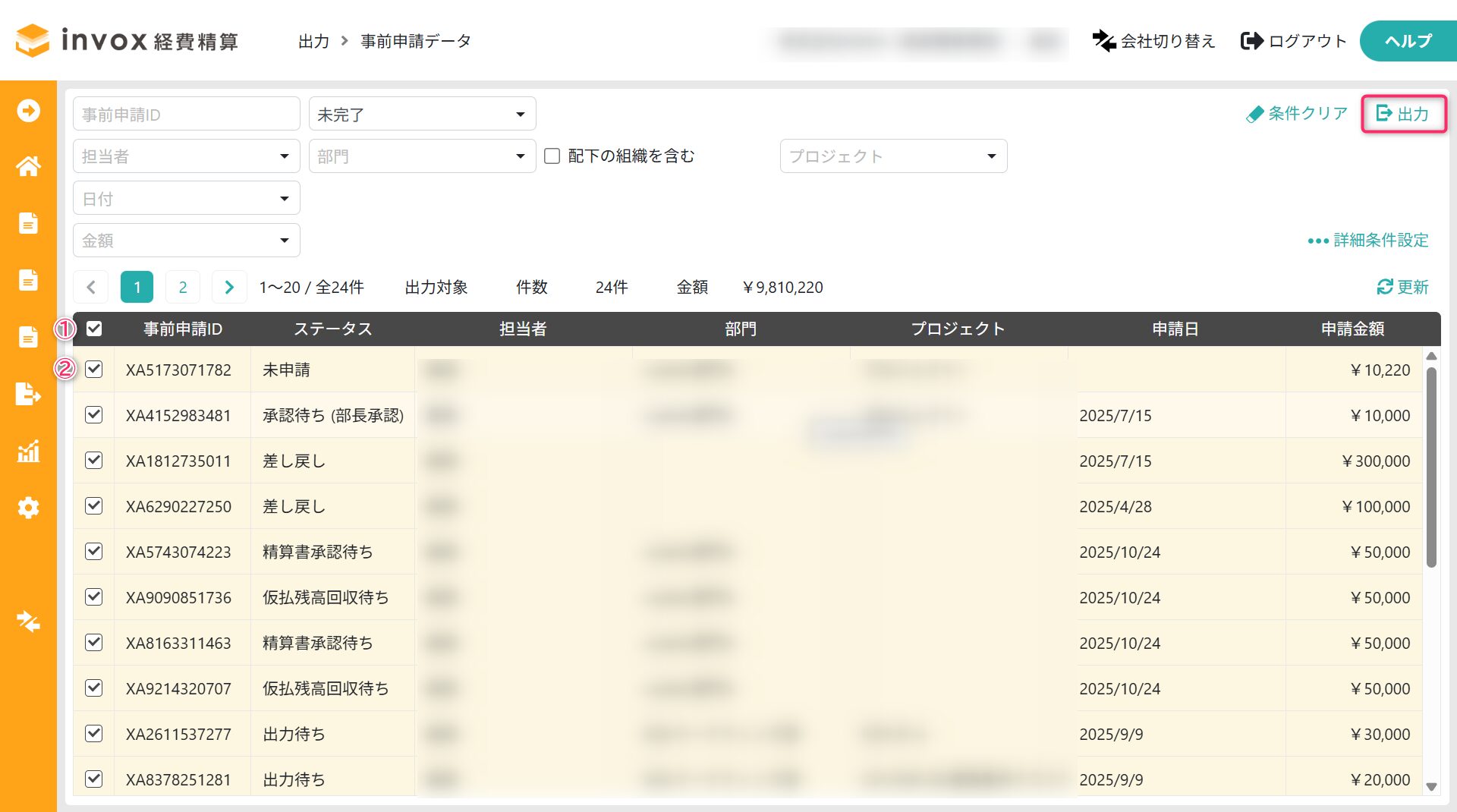Image resolution: width=1457 pixels, height=812 pixels.
Task: Click the company switch icon at sidebar bottom
Action: click(28, 622)
